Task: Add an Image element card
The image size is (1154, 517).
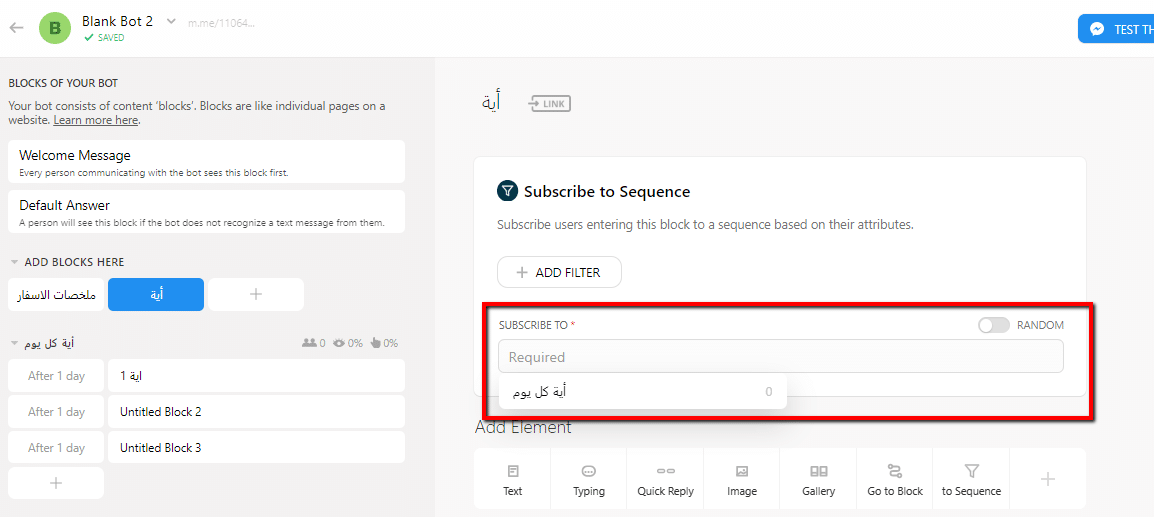Action: click(x=742, y=479)
